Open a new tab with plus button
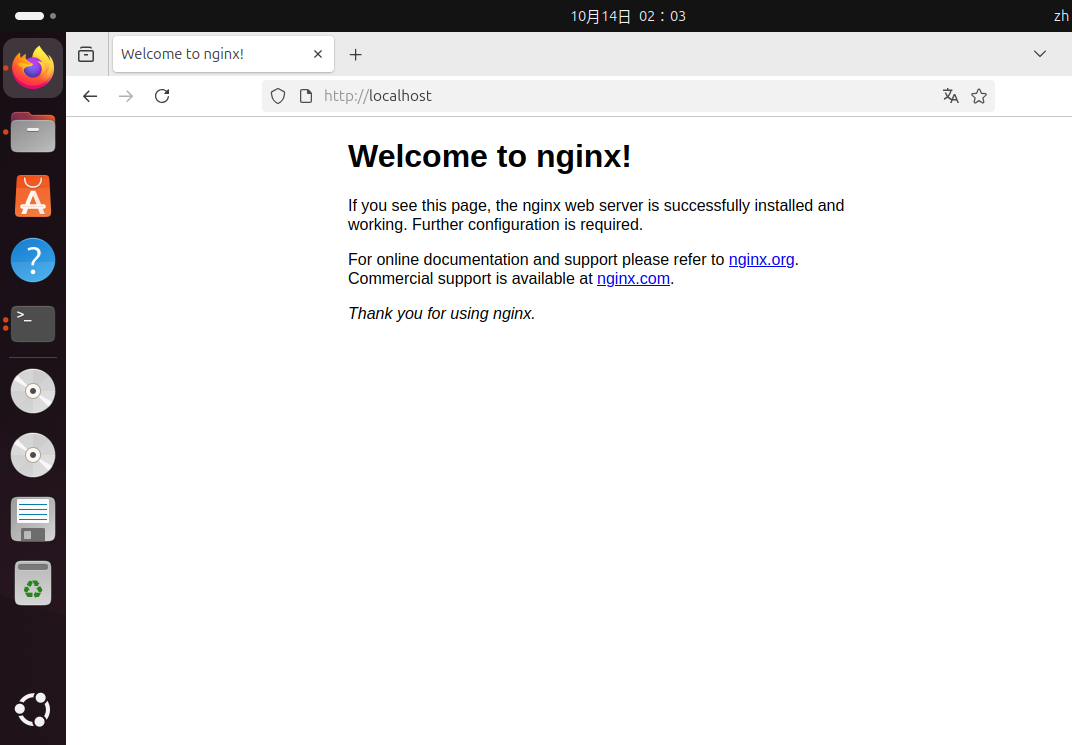1072x745 pixels. coord(356,55)
